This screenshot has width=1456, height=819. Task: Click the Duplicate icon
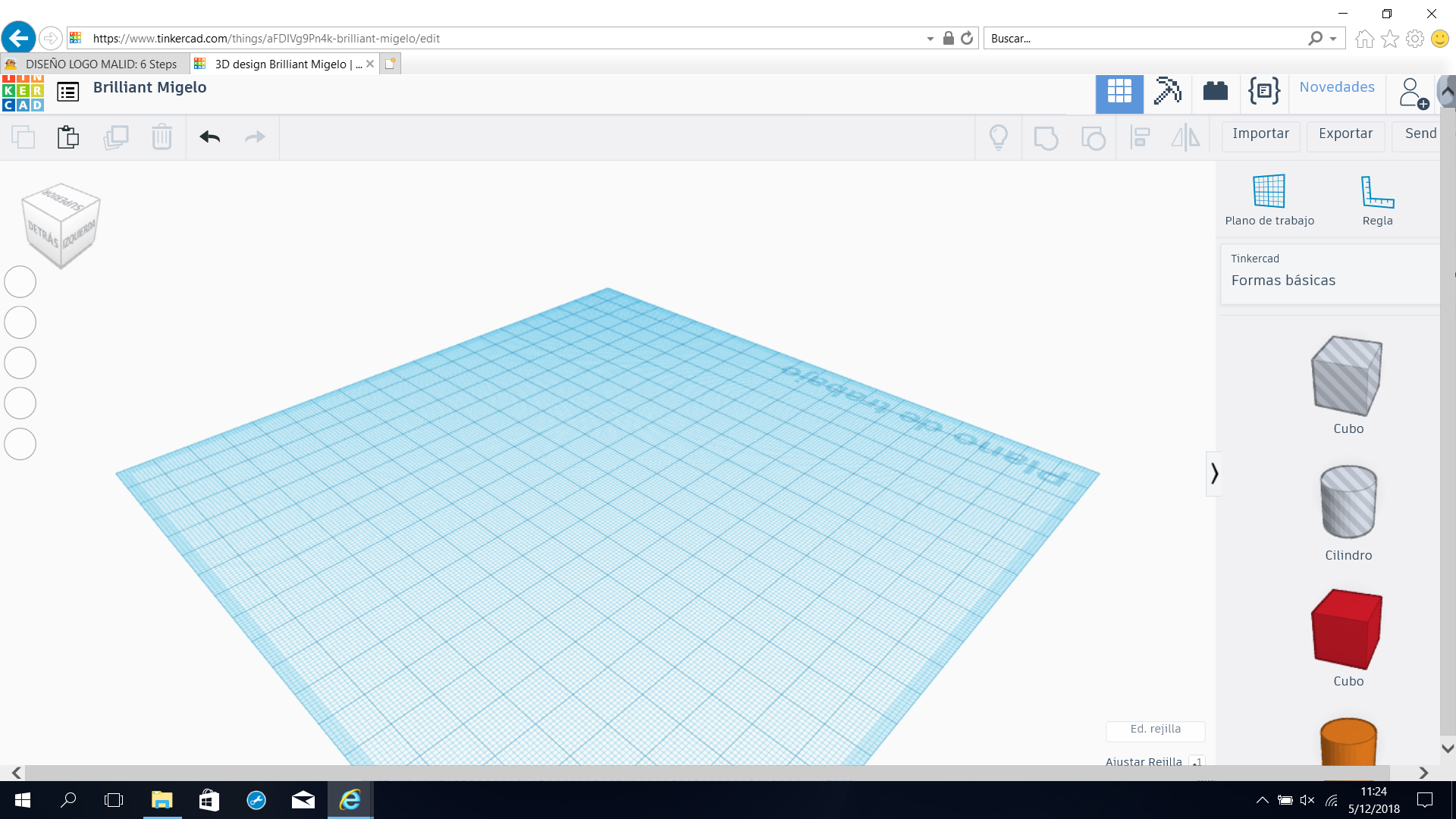pyautogui.click(x=115, y=137)
